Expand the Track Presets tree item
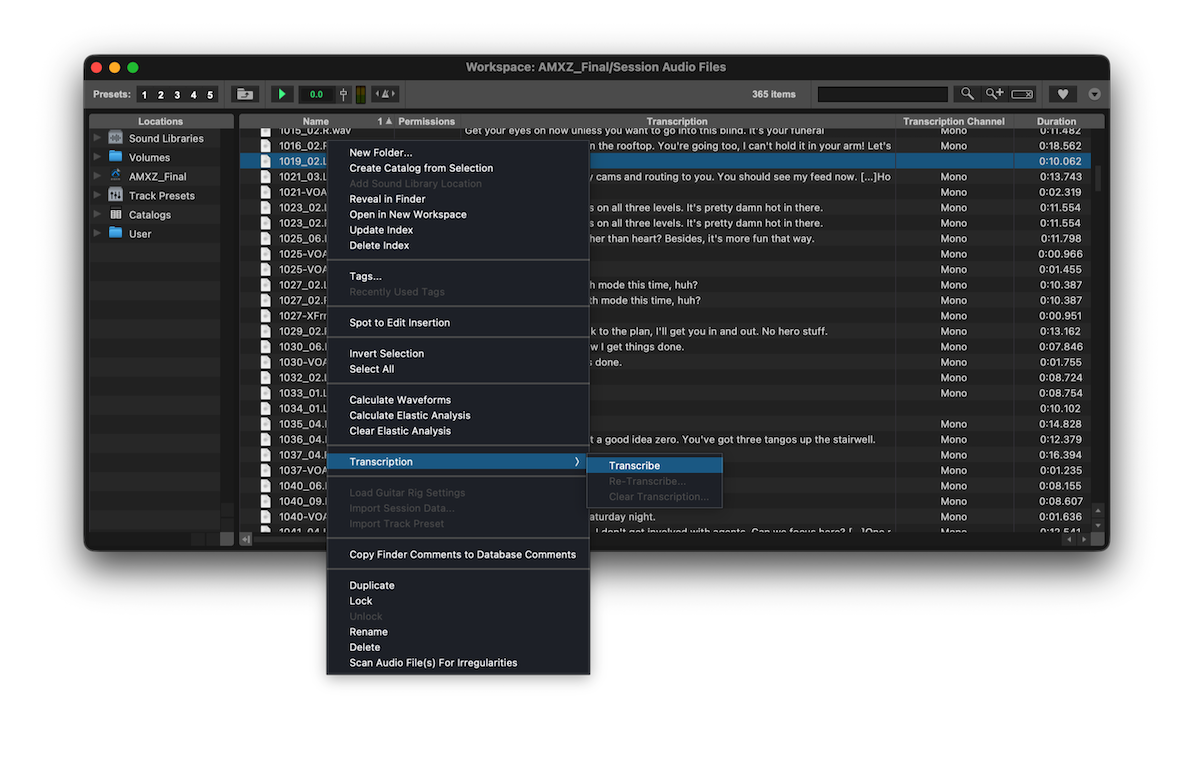Viewport: 1200px width, 761px height. point(97,195)
